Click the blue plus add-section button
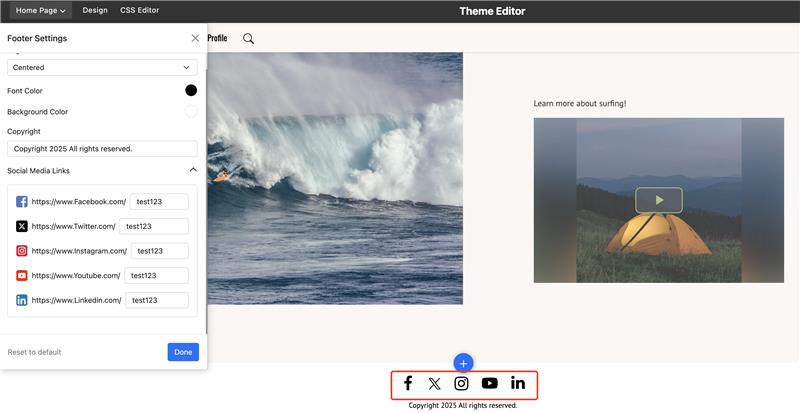 (x=463, y=363)
